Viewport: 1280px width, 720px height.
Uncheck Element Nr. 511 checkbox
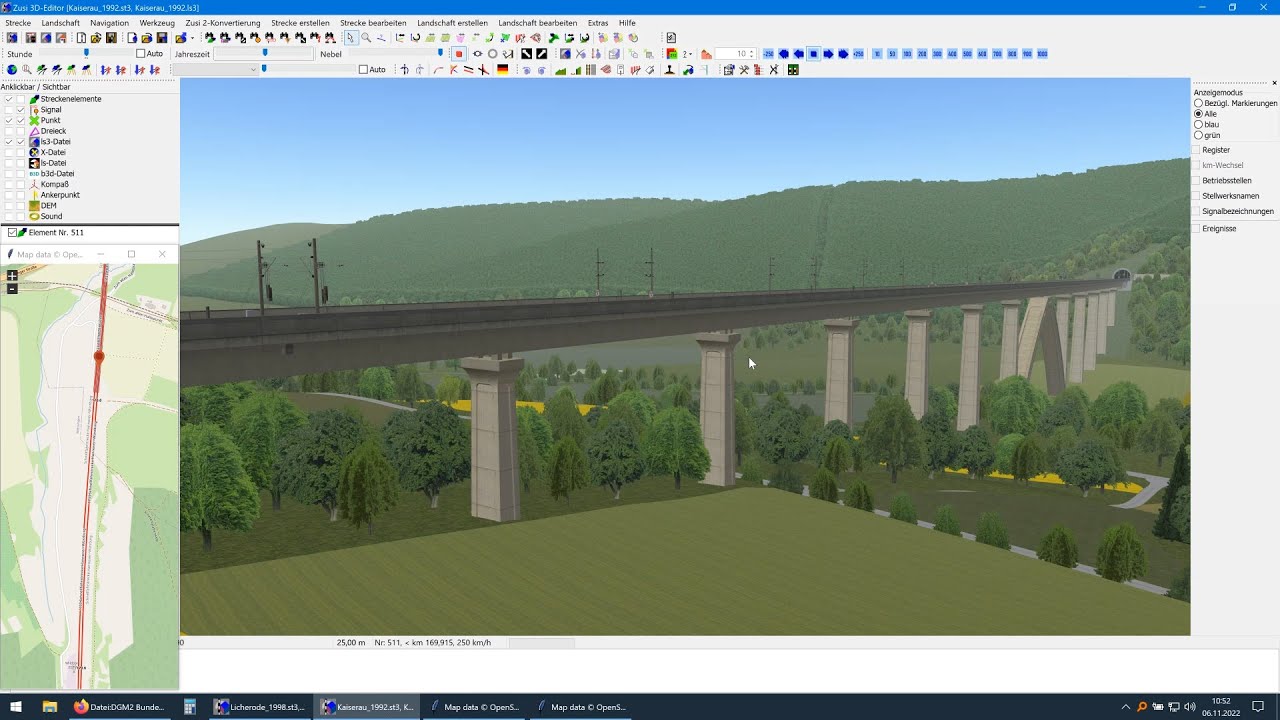point(12,232)
